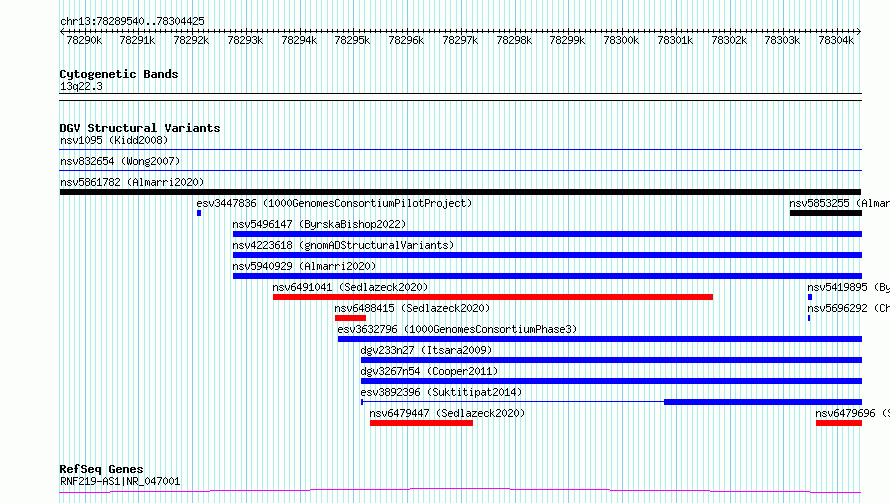Screen dimensions: 890x503
Task: Click the nsv832654 (Wong2007) variant label
Action: click(120, 161)
